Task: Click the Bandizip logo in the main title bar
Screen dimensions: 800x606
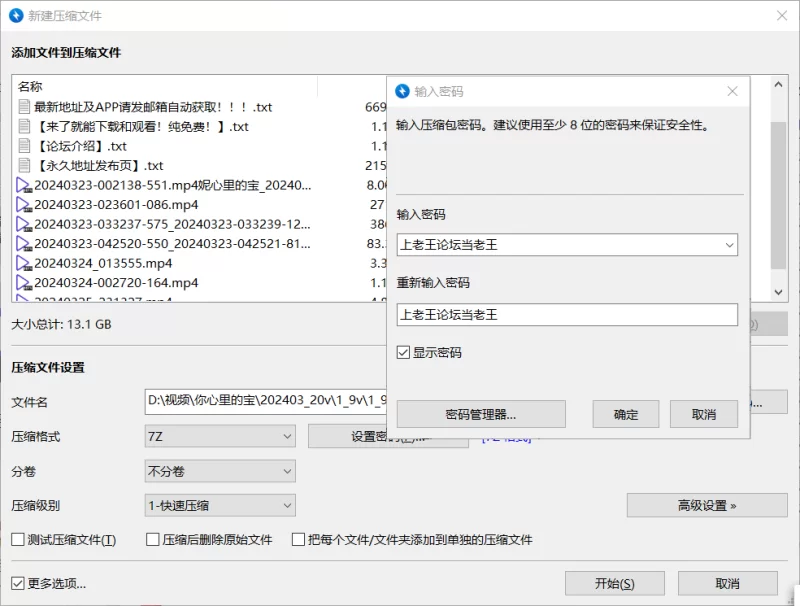Action: click(x=16, y=15)
